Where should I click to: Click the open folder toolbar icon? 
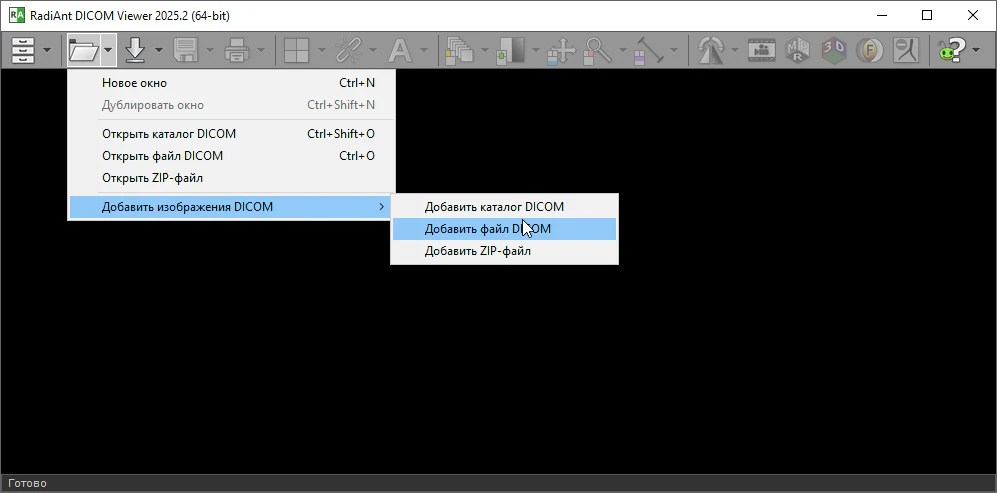pyautogui.click(x=82, y=49)
